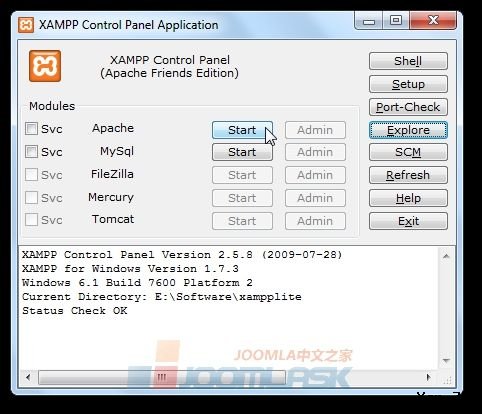482x414 pixels.
Task: Open XAMPP Setup
Action: click(408, 84)
